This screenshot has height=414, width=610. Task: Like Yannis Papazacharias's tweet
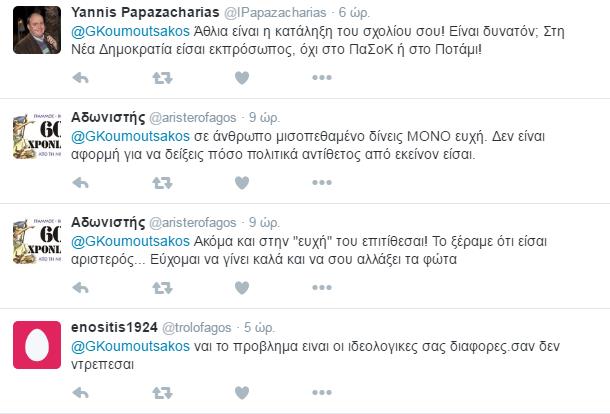point(242,78)
